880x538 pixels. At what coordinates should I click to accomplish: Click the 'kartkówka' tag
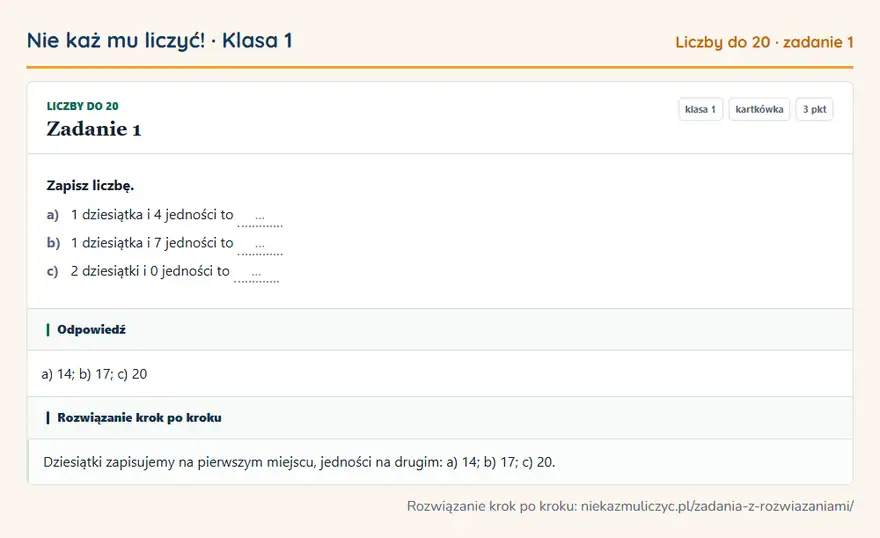(759, 109)
